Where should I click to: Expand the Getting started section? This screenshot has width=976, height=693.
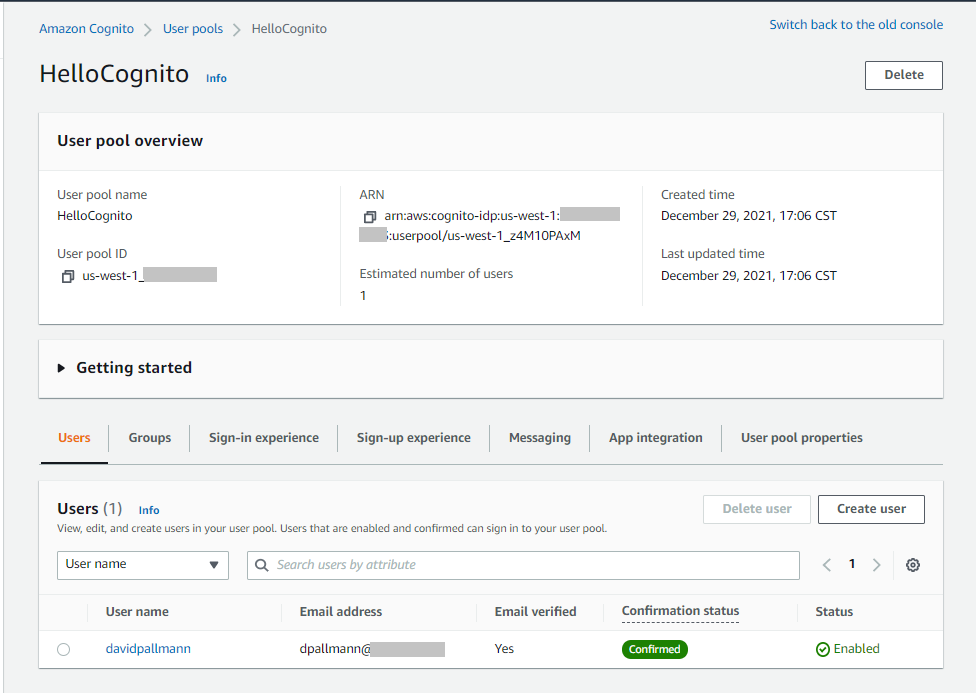[x=61, y=368]
